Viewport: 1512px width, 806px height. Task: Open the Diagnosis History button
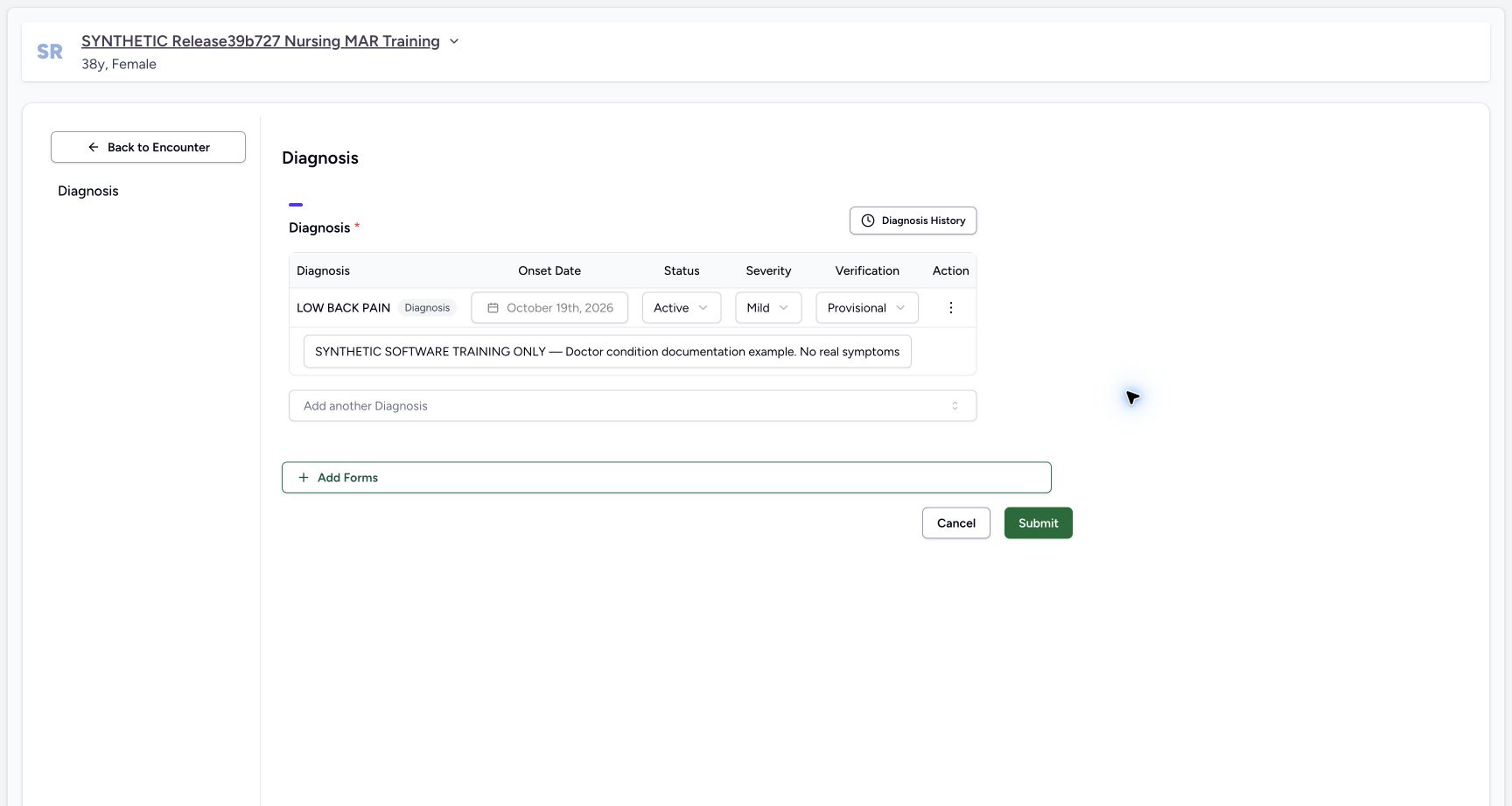[x=913, y=221]
